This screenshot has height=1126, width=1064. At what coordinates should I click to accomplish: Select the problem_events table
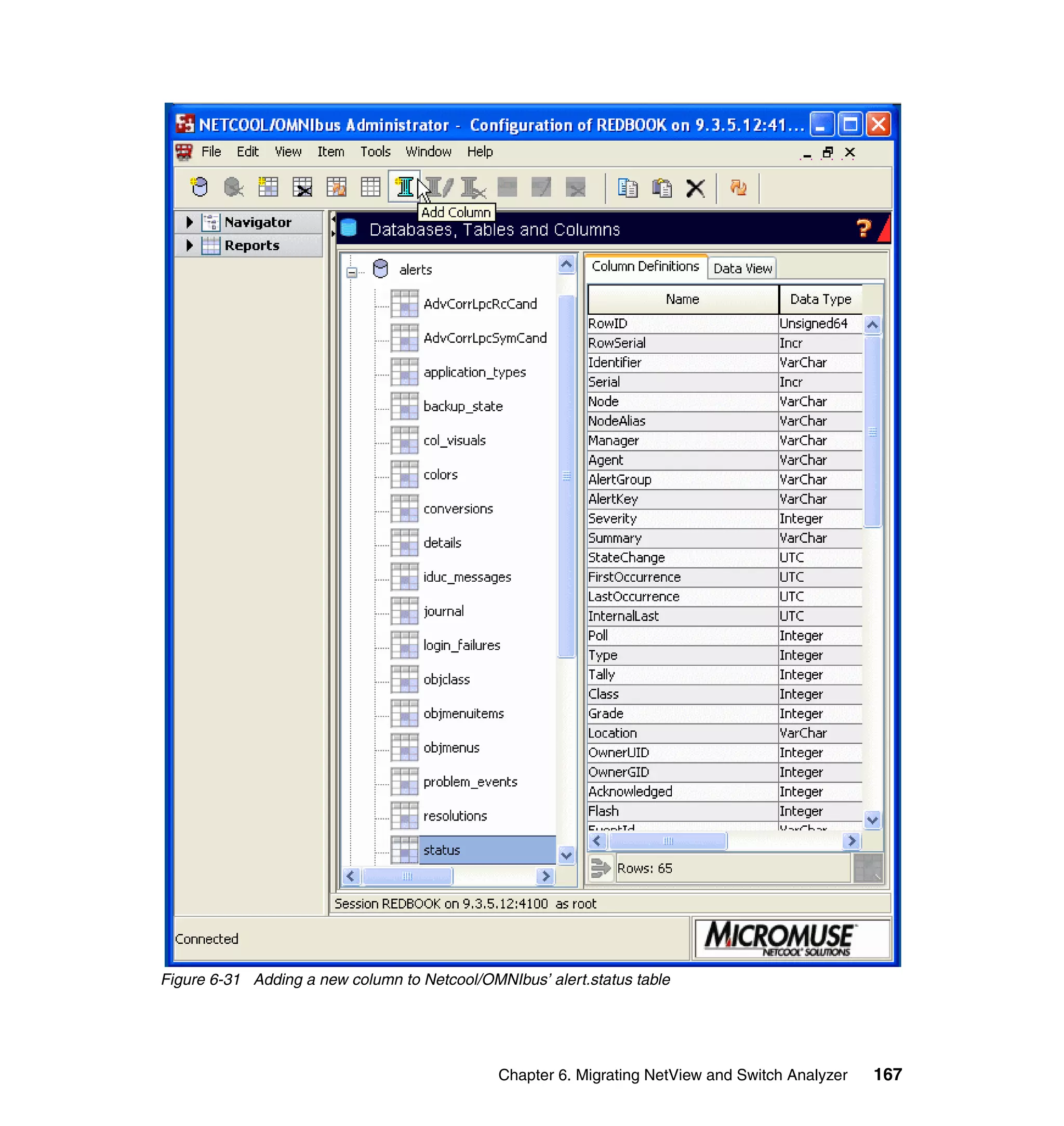click(470, 782)
